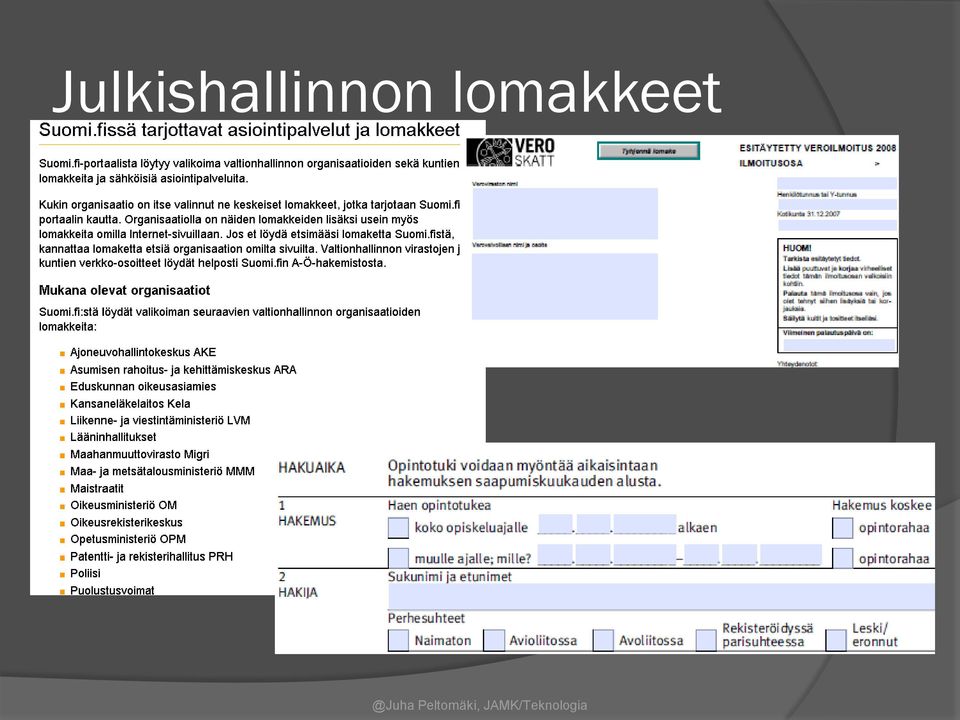Select the Naimaton checkbox
This screenshot has width=960, height=720.
(399, 640)
